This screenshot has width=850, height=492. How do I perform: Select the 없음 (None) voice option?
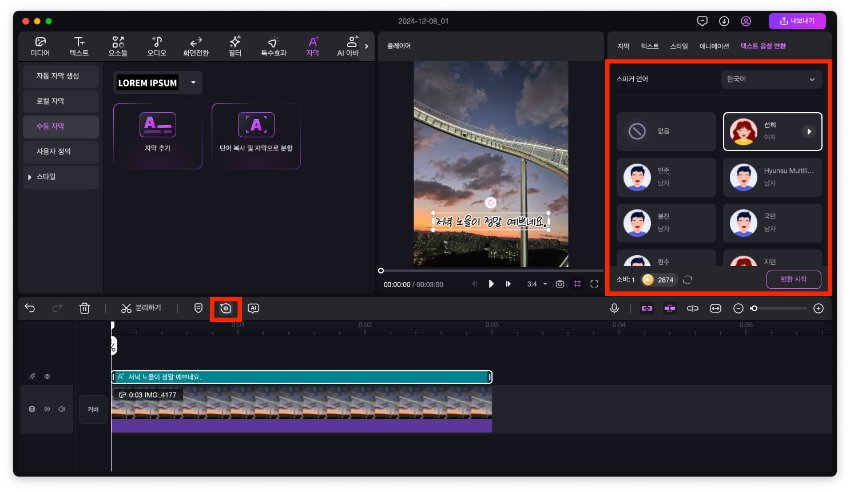[666, 131]
